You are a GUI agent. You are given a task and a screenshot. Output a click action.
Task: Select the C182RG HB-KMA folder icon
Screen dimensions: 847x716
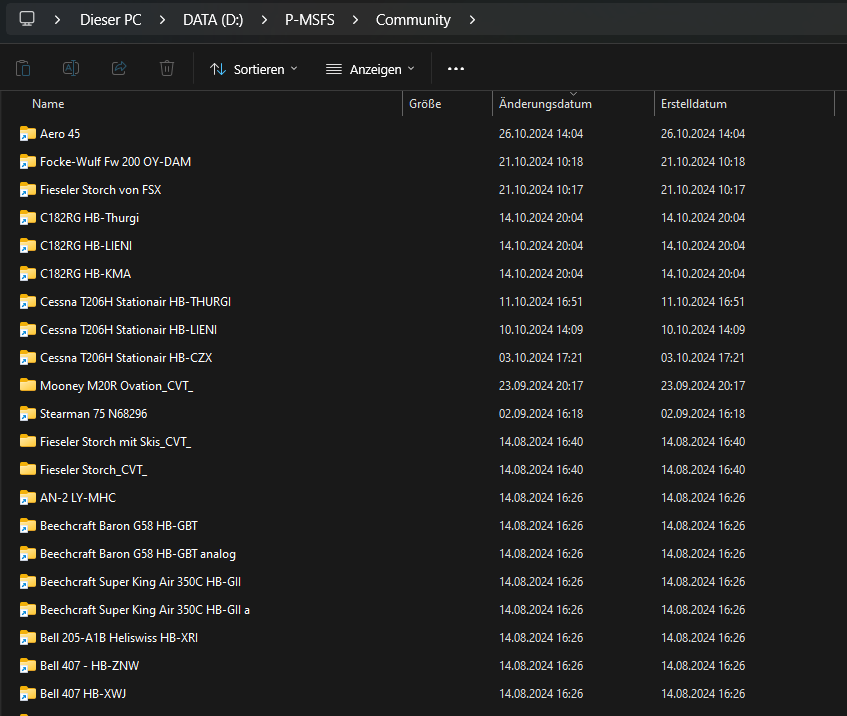(x=28, y=274)
